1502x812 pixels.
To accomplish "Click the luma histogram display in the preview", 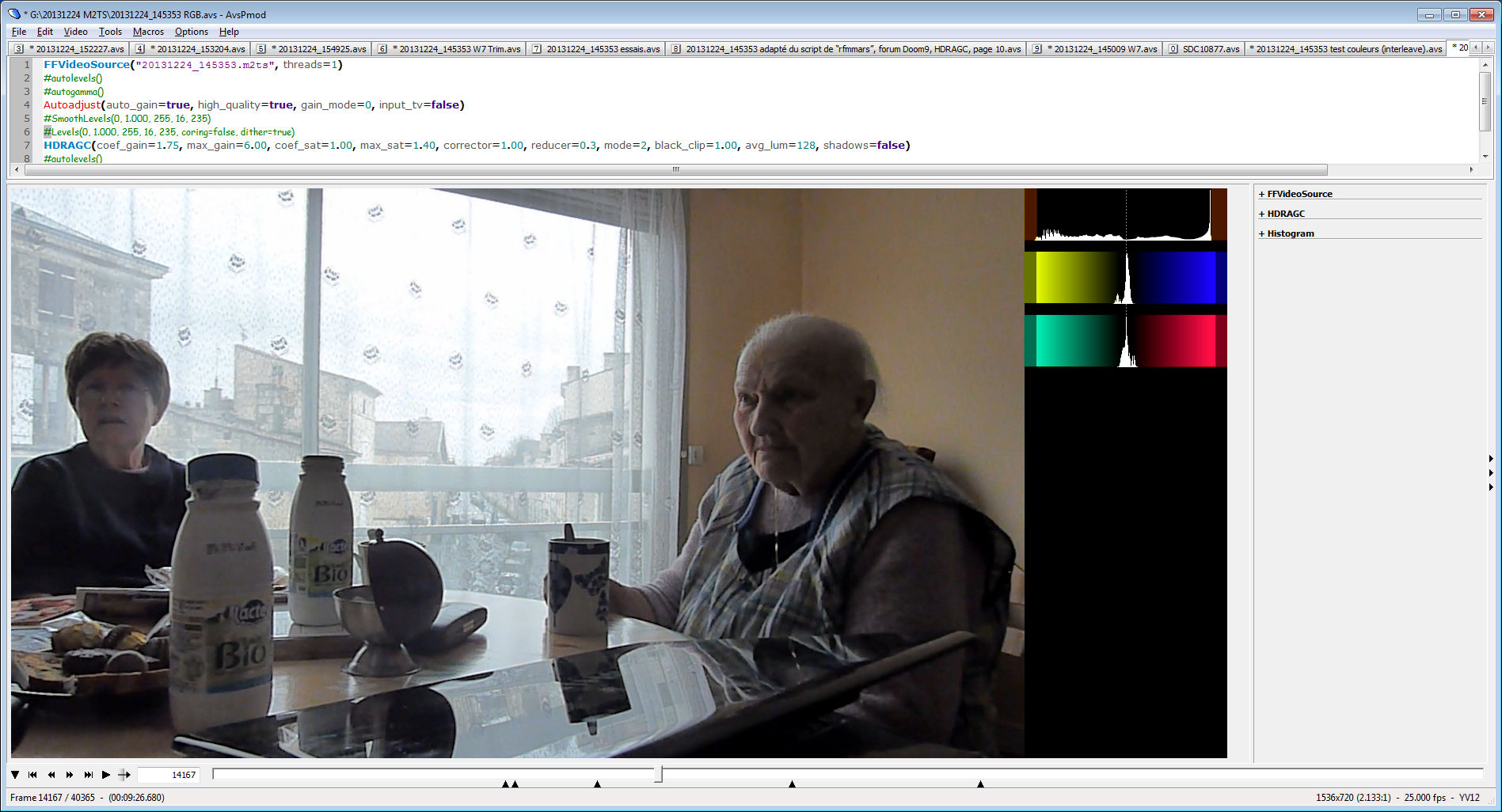I will [1126, 214].
